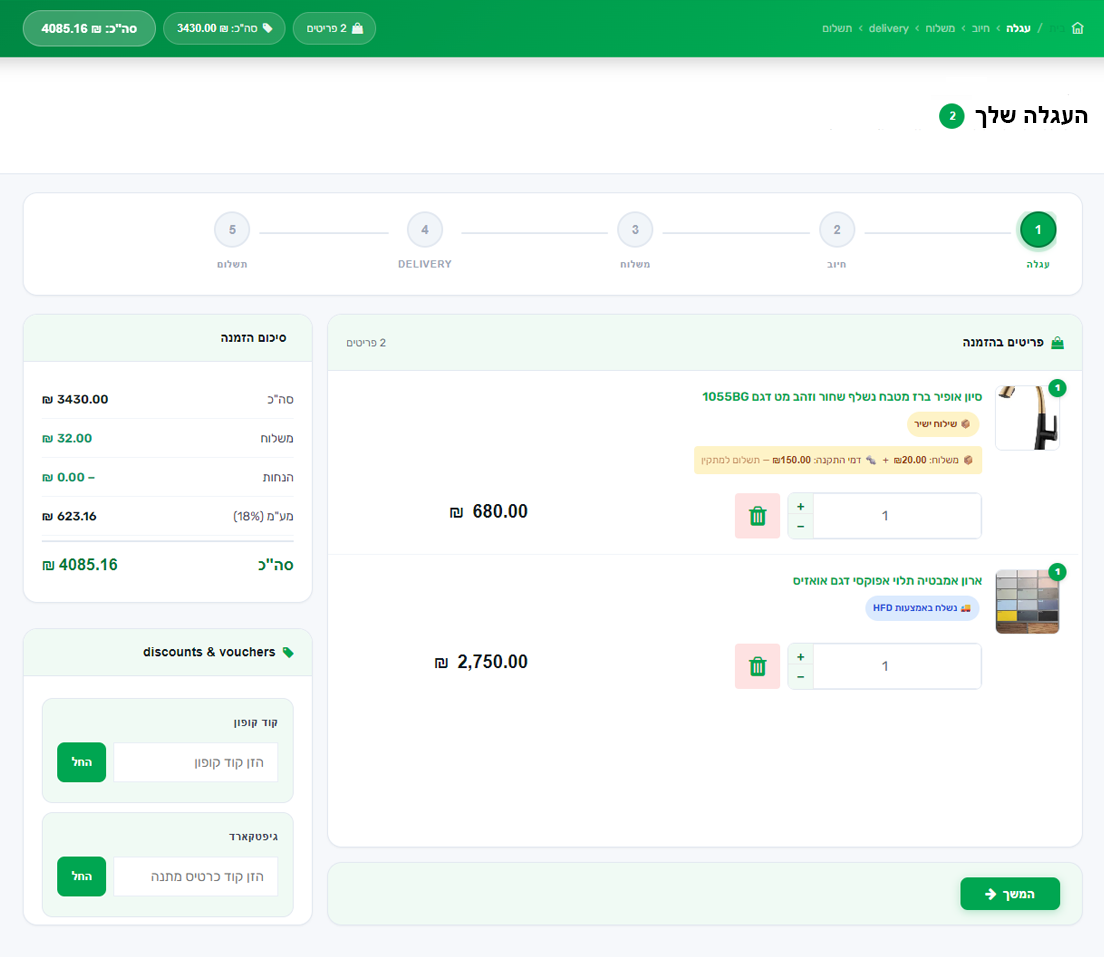Open step 5 payment in the progress bar
1104x957 pixels.
(x=232, y=231)
